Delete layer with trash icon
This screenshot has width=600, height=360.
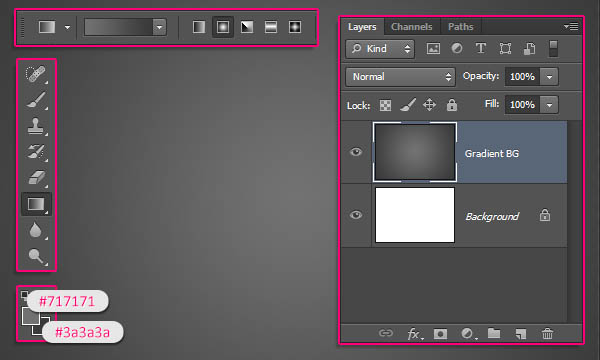(548, 334)
